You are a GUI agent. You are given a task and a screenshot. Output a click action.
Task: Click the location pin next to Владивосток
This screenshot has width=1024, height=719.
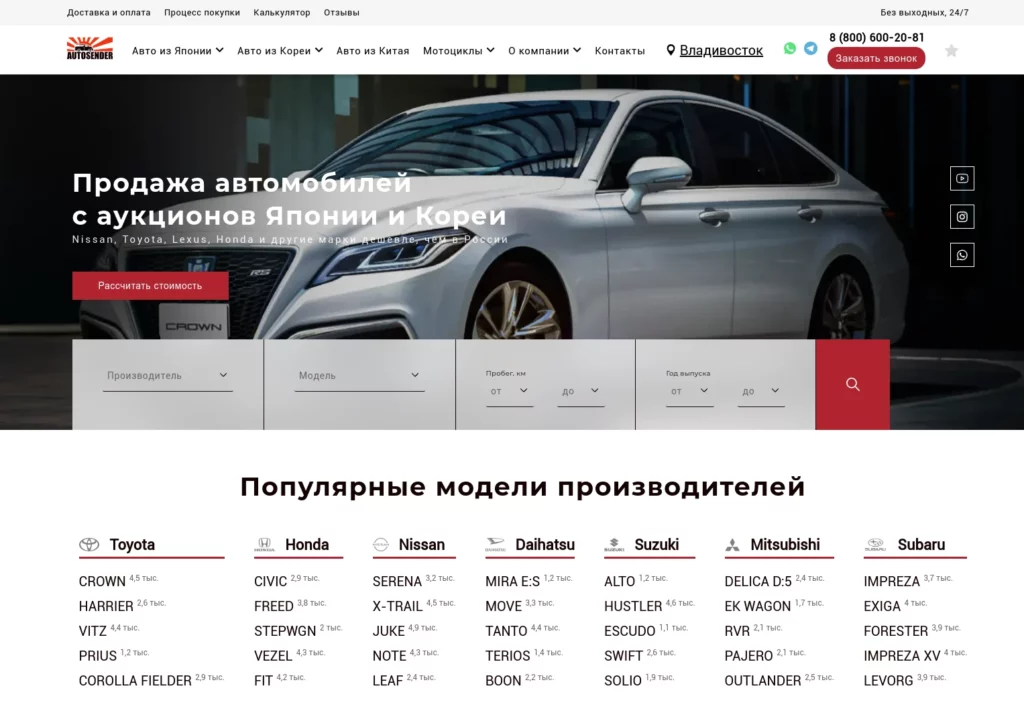click(671, 50)
